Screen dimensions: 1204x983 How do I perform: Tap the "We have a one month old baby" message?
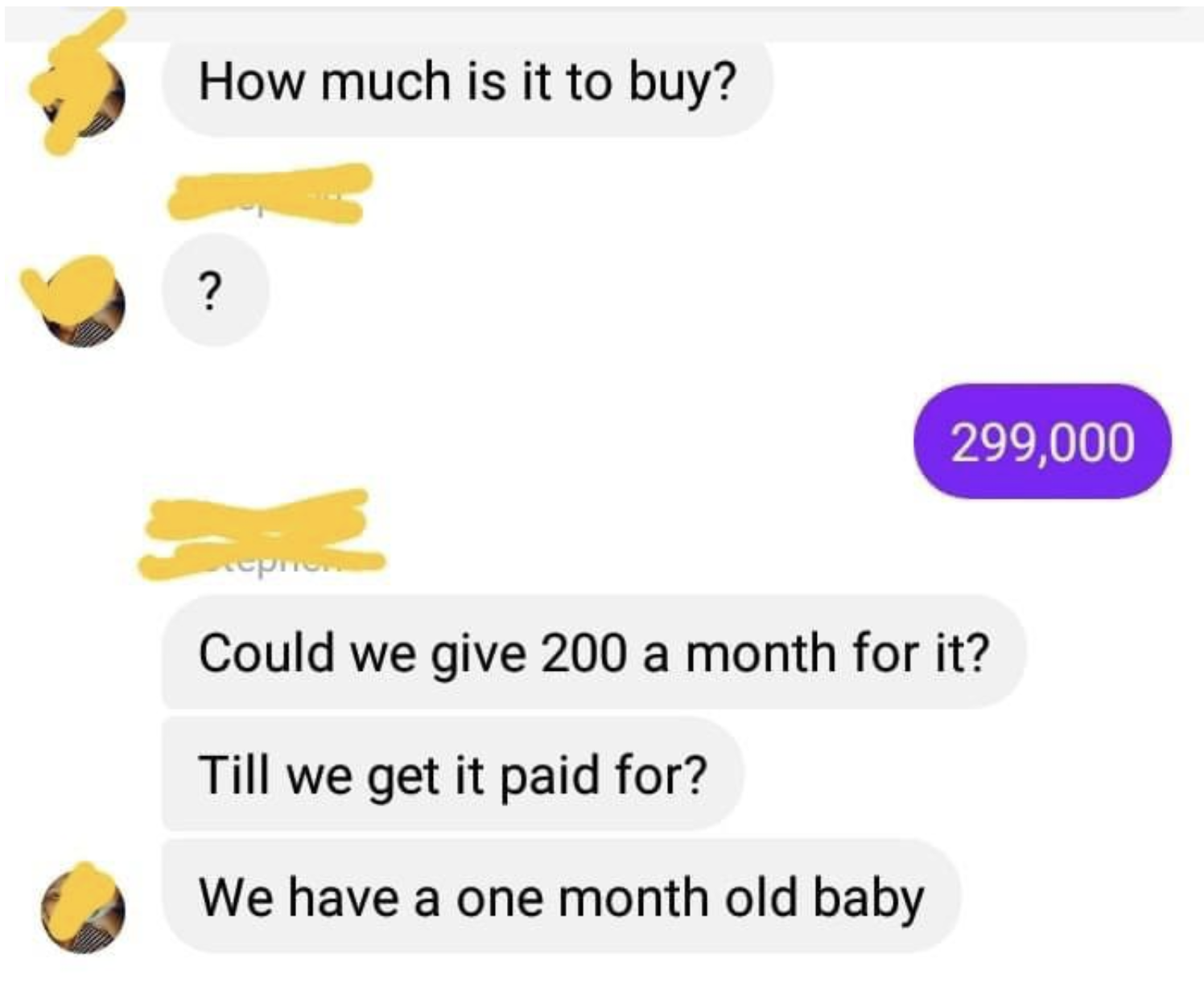[x=562, y=897]
